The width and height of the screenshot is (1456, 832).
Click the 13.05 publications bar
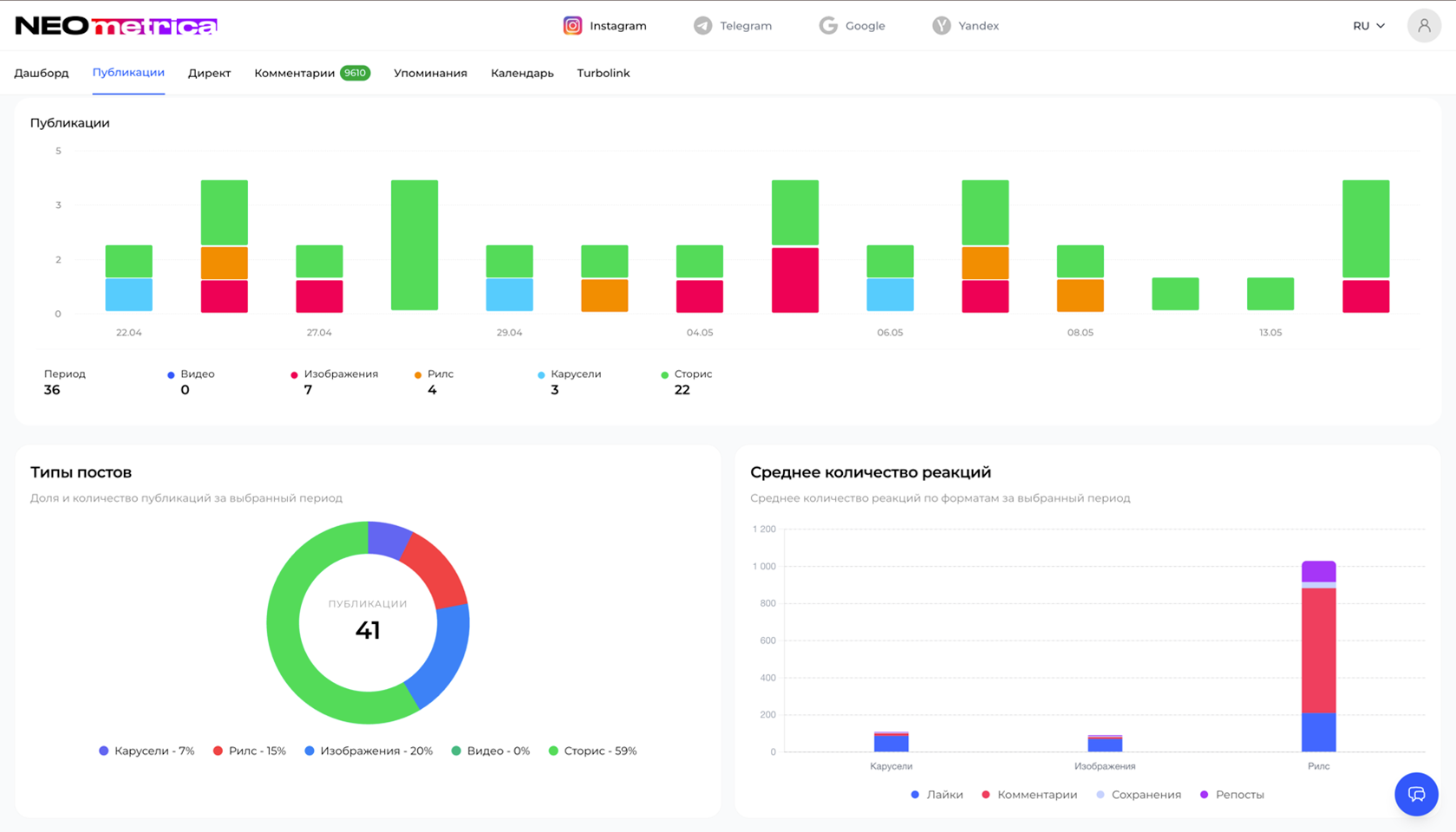coord(1270,294)
